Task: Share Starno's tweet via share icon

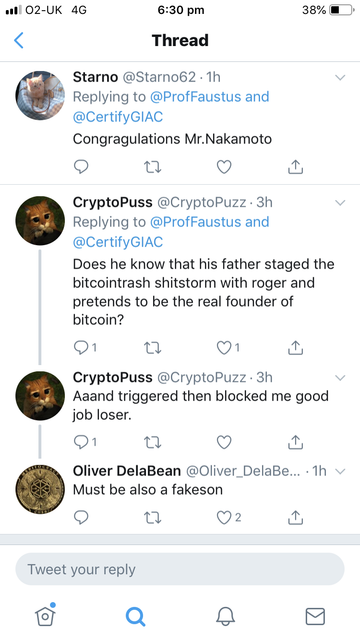Action: tap(295, 166)
